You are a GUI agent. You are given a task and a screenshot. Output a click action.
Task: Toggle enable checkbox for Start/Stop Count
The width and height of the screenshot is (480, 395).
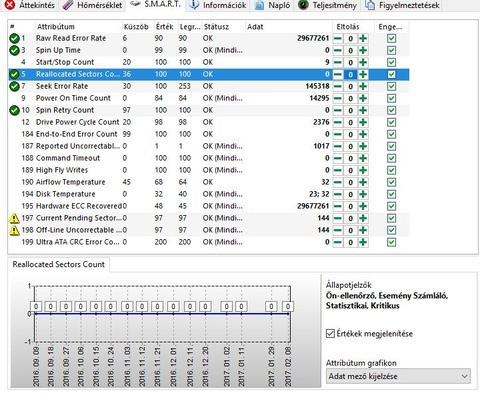click(391, 62)
